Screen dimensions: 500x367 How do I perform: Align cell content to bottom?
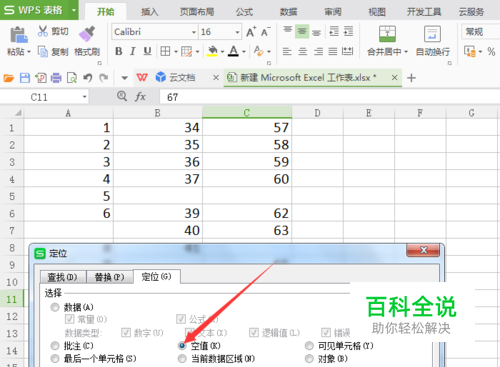coord(316,32)
